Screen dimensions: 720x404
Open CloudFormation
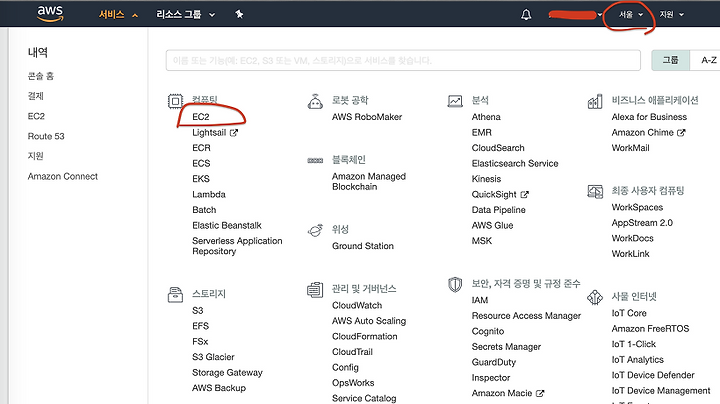click(365, 337)
